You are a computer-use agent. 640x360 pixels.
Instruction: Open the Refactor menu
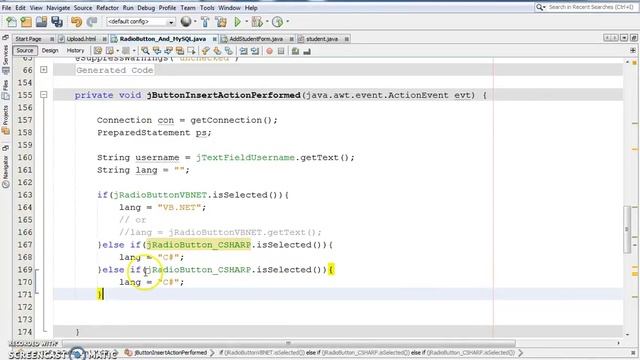click(x=107, y=8)
